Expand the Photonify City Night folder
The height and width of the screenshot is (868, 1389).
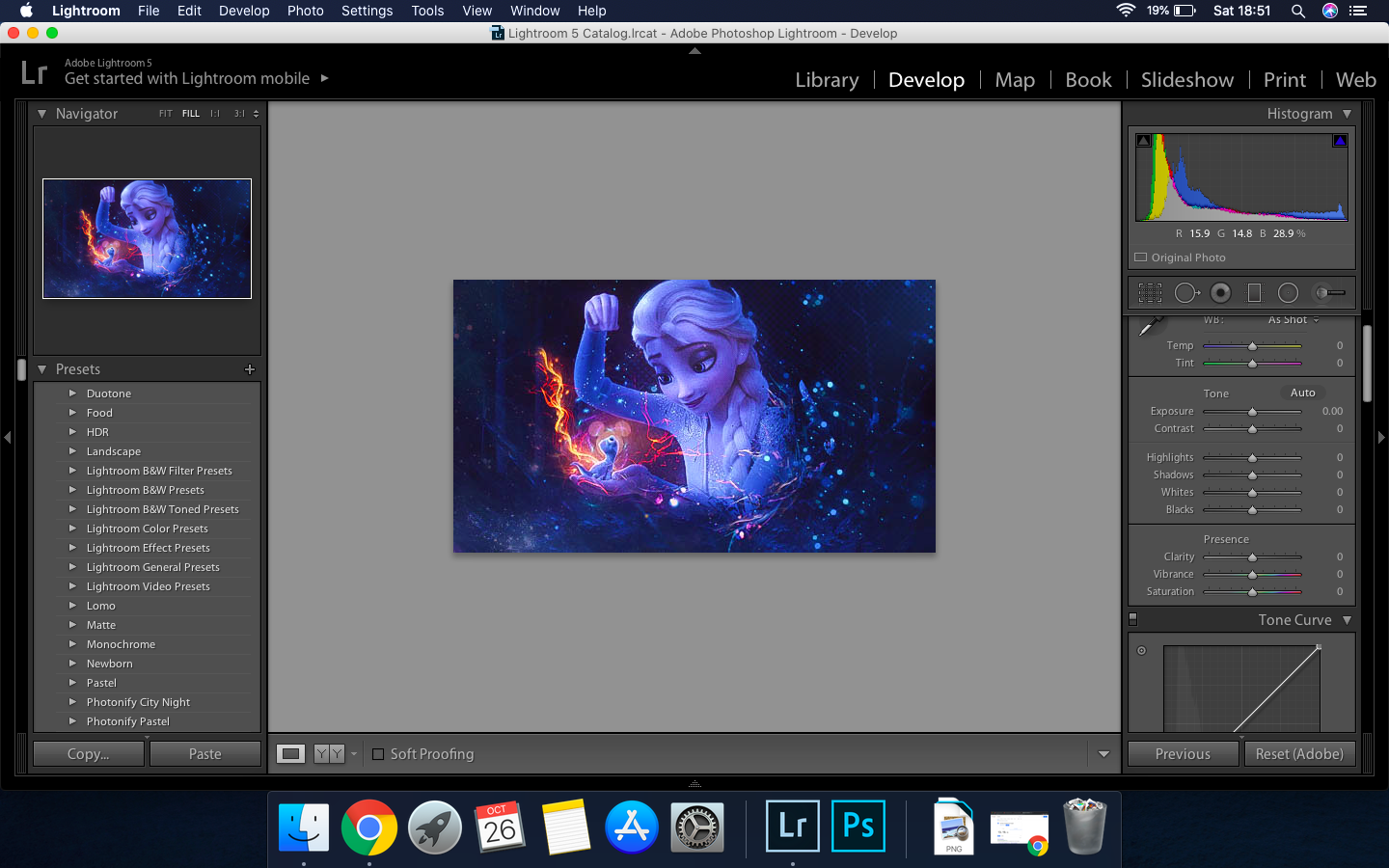[72, 702]
